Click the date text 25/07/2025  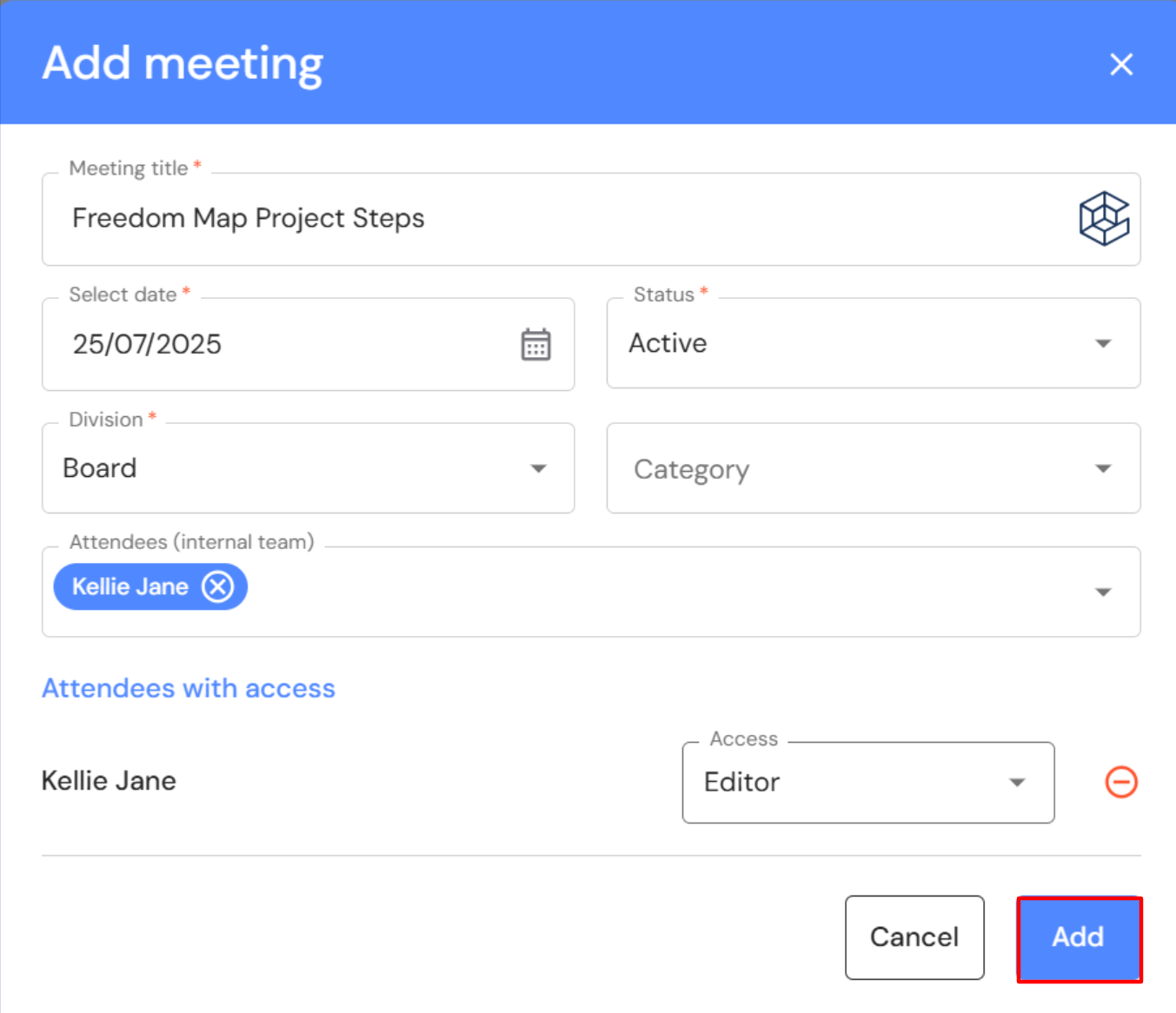(x=147, y=344)
